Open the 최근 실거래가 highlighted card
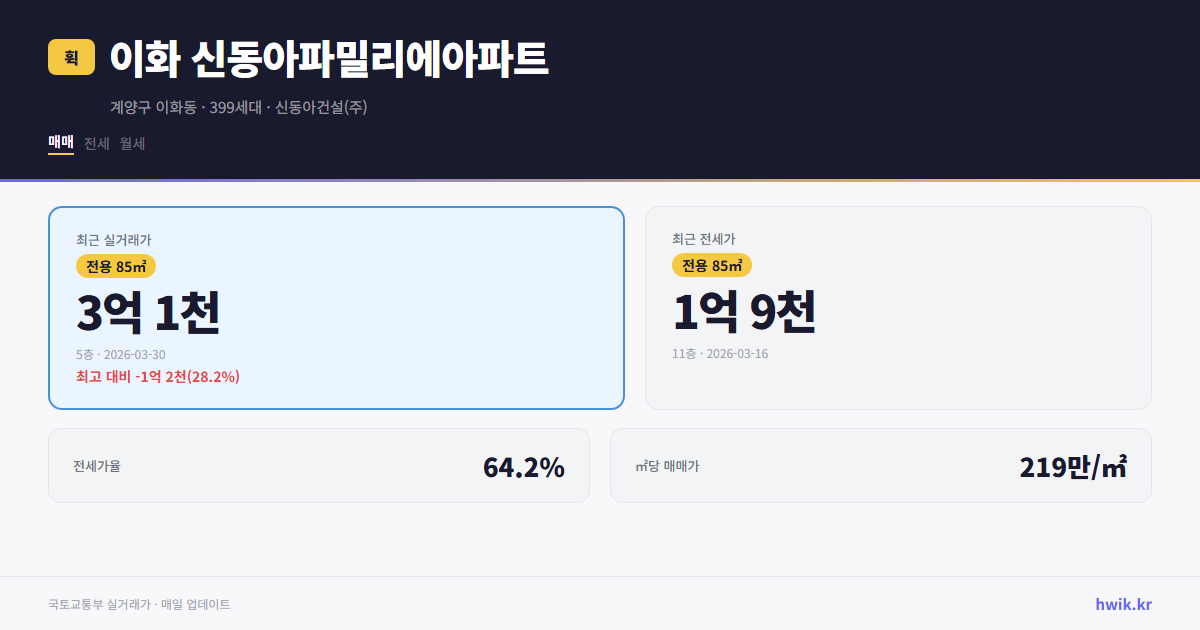 pyautogui.click(x=335, y=307)
